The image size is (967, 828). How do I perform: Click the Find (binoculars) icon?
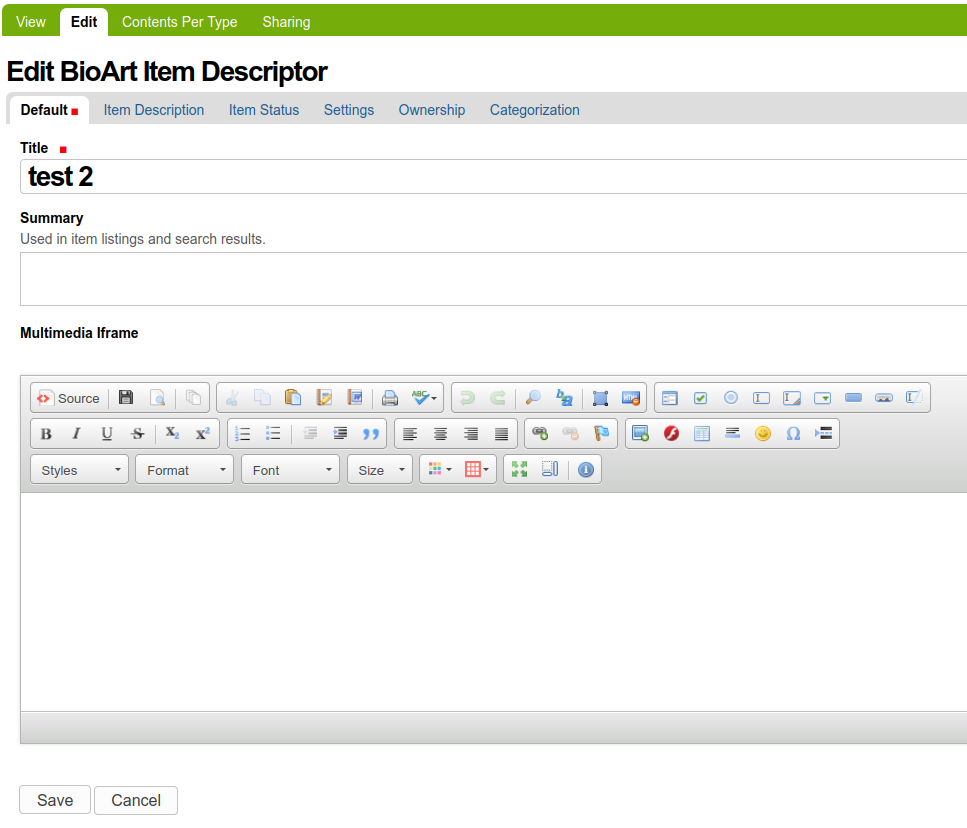click(533, 398)
